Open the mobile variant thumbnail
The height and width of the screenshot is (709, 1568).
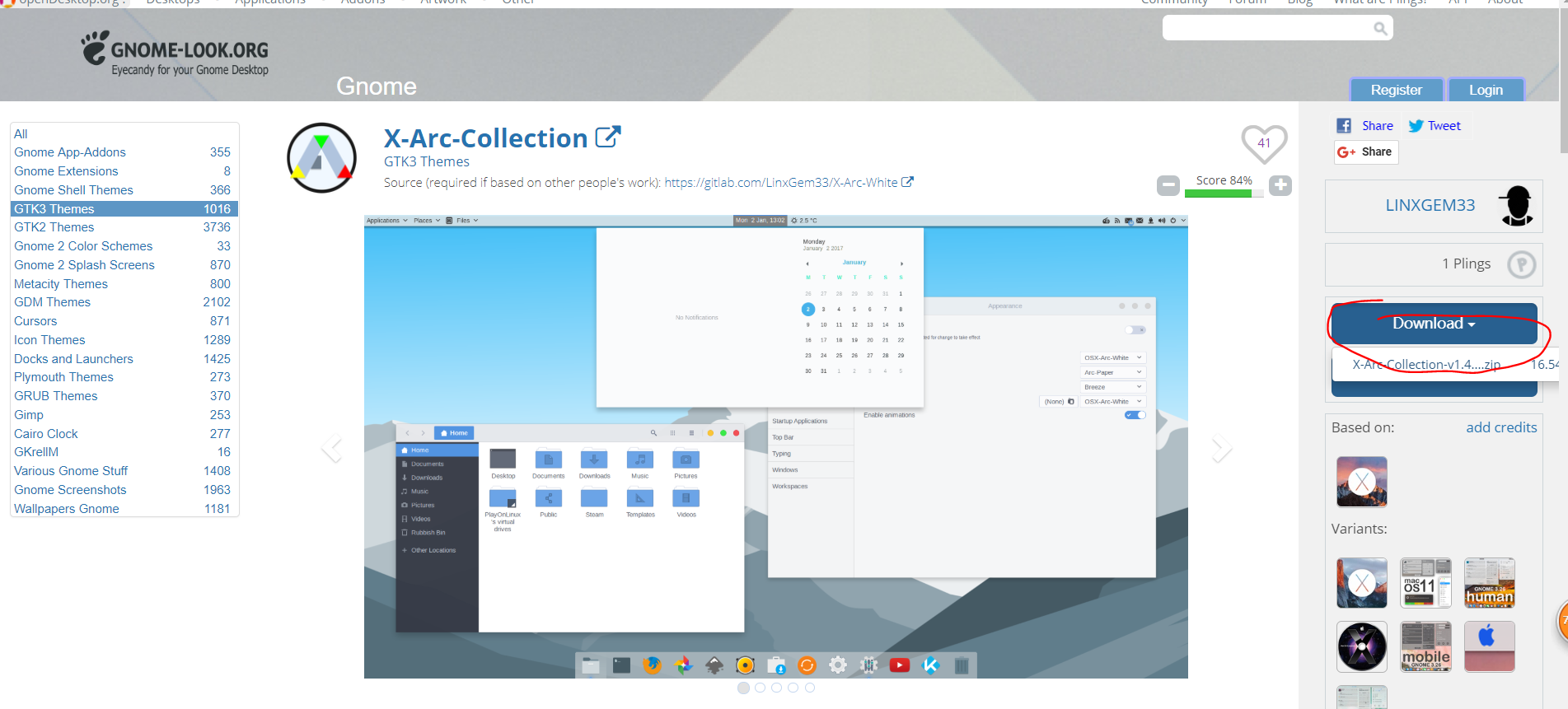click(1425, 647)
